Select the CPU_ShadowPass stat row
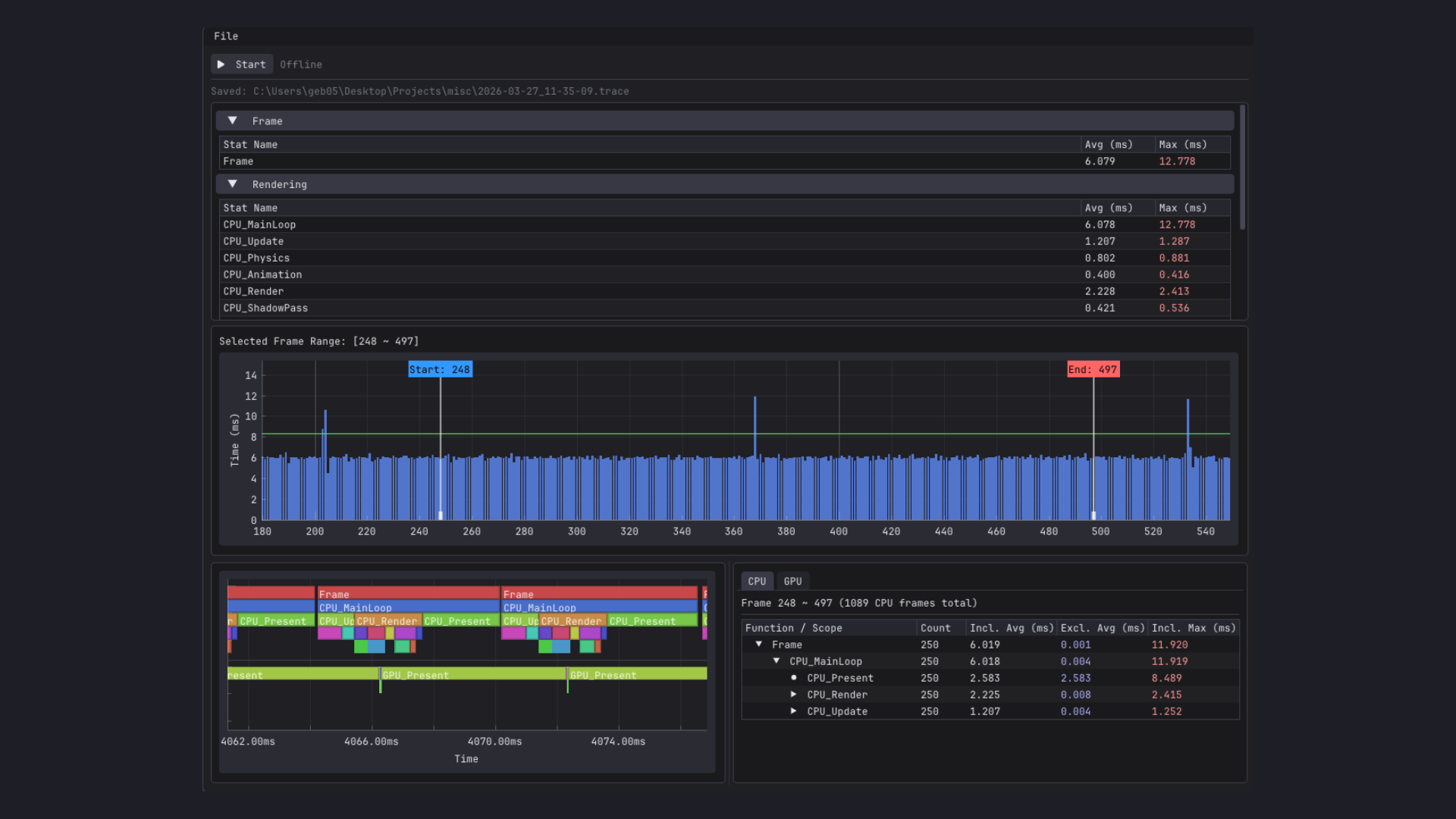 [265, 308]
